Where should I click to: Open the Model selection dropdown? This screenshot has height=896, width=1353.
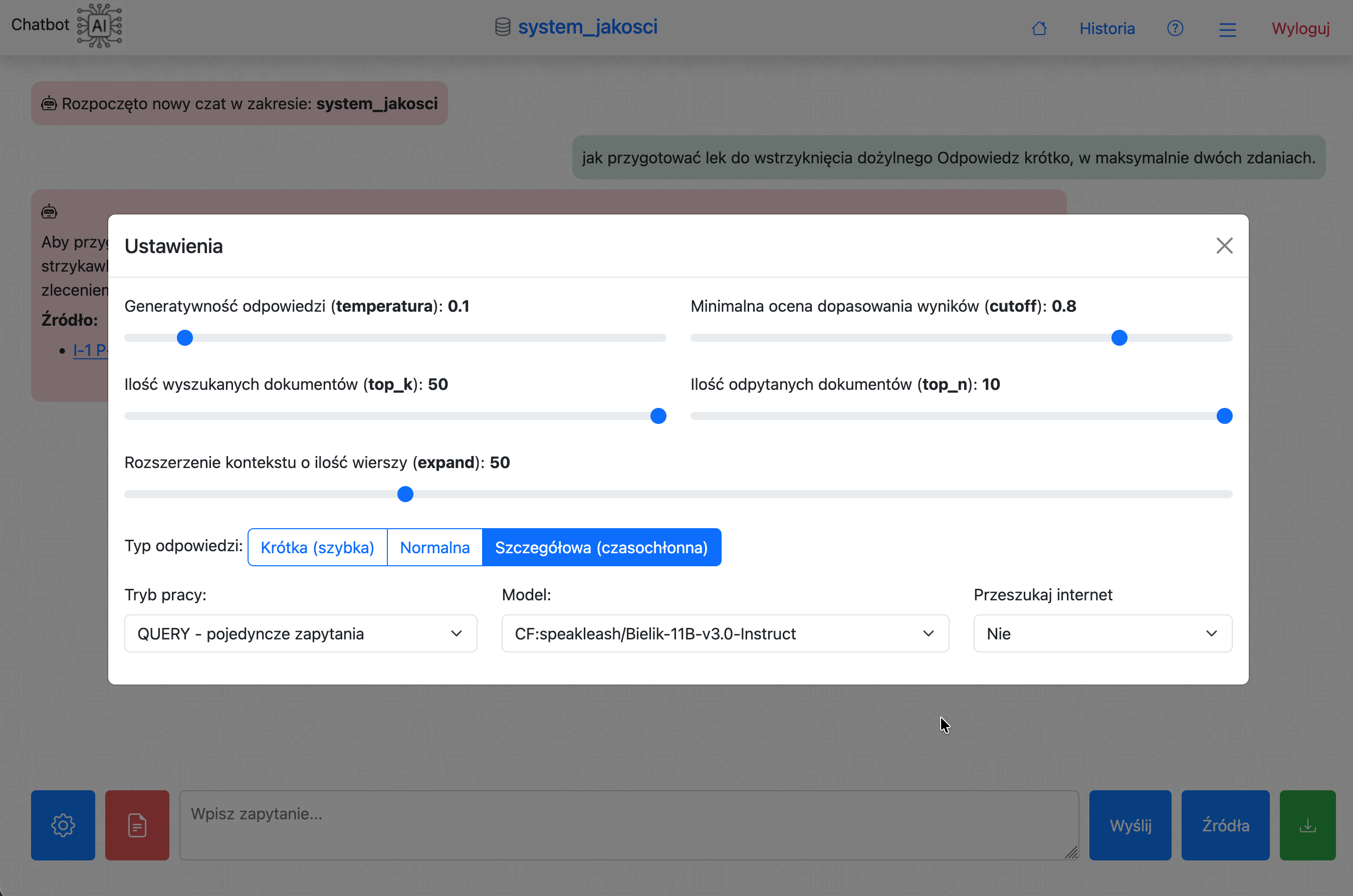(725, 633)
